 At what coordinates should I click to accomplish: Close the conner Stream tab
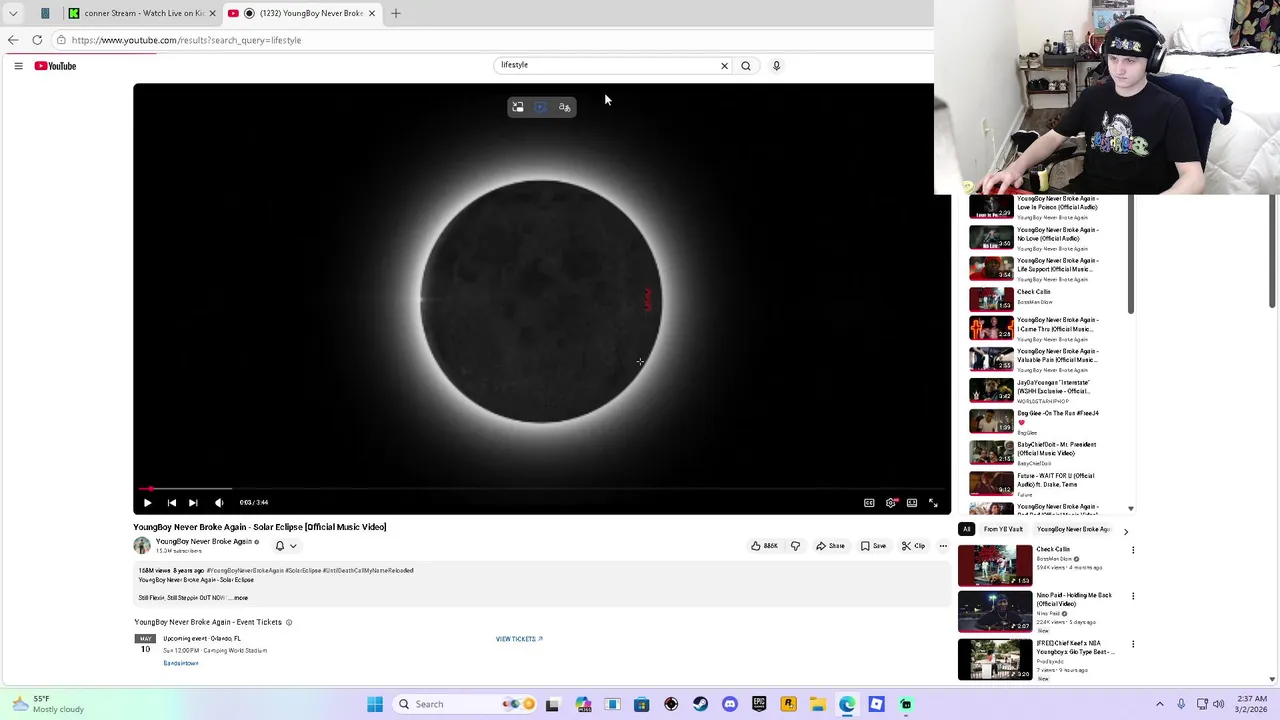(212, 13)
